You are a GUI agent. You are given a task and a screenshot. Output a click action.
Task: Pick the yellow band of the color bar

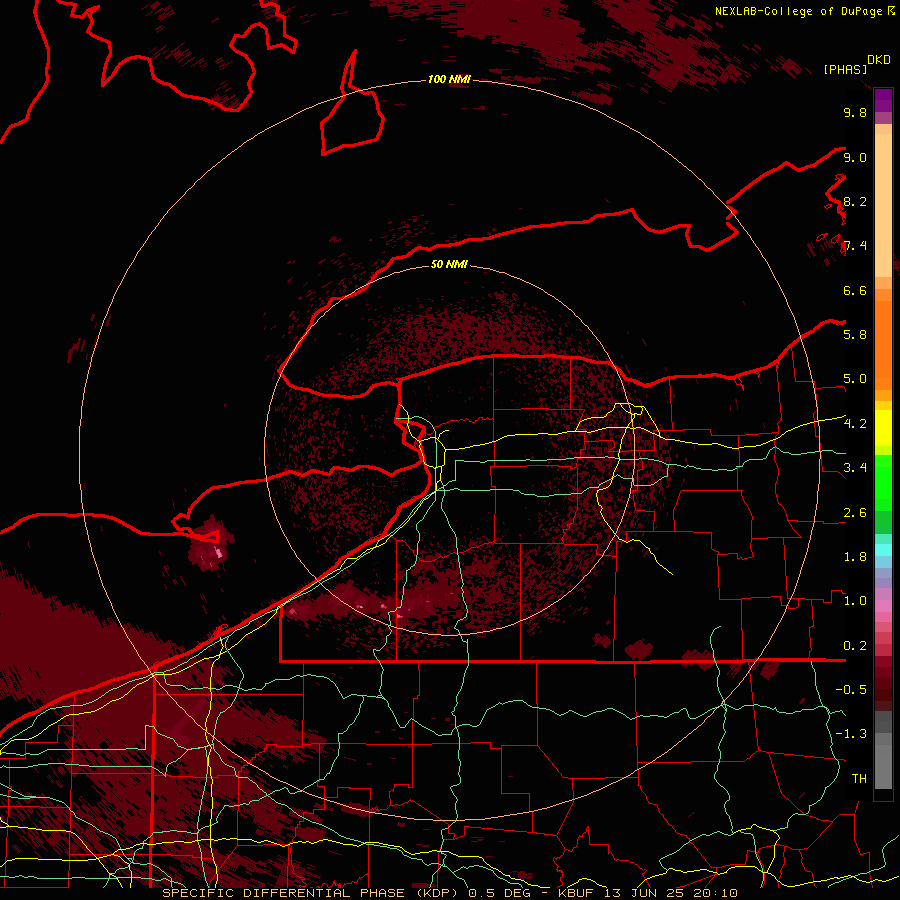pyautogui.click(x=883, y=428)
